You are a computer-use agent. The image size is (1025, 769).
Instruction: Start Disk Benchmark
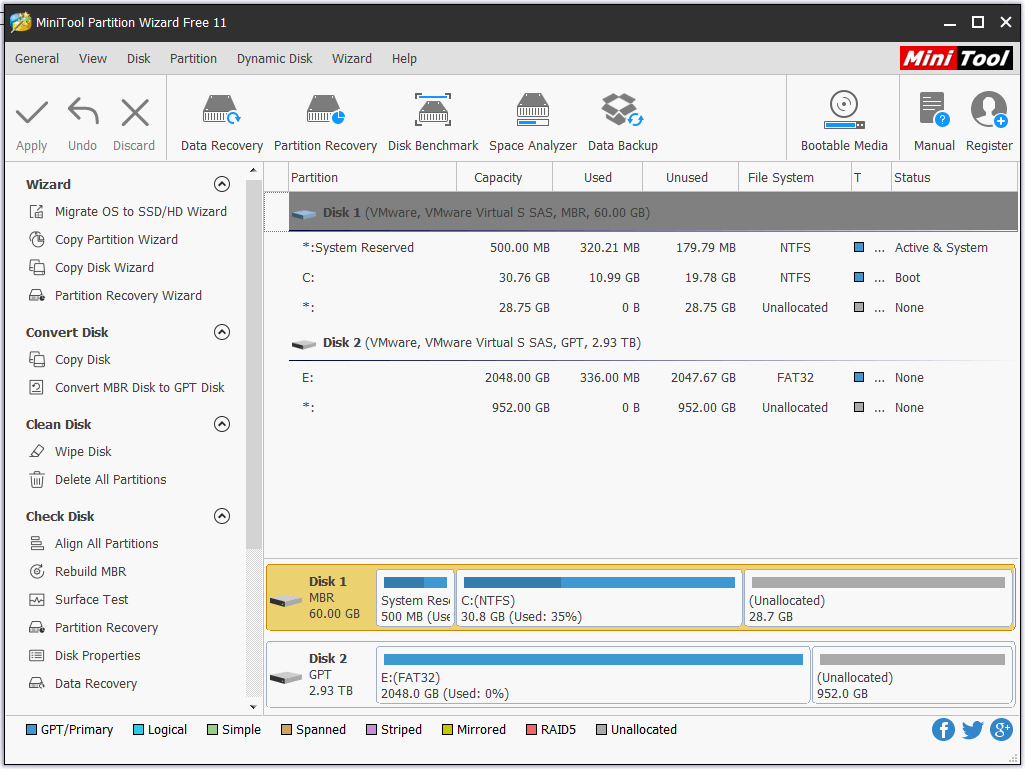tap(433, 122)
